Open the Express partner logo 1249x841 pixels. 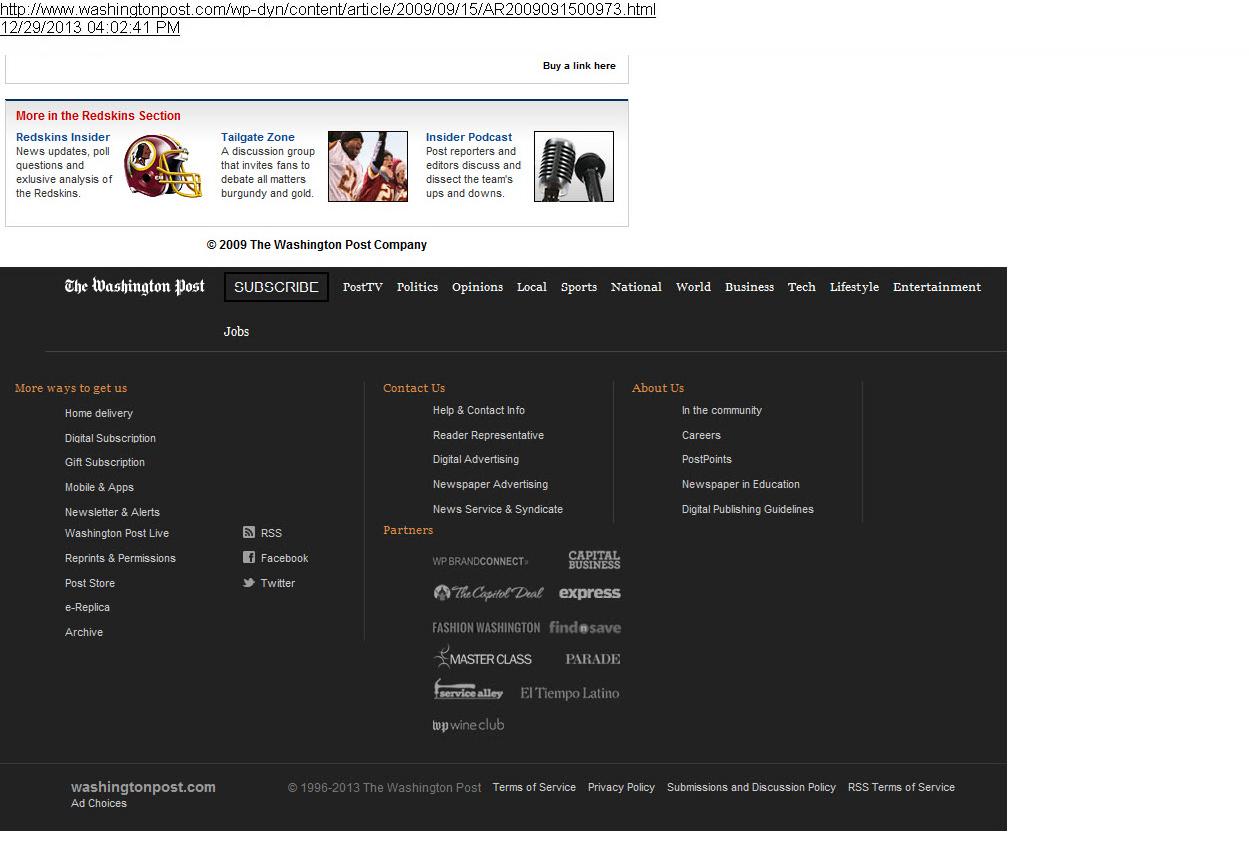coord(590,593)
